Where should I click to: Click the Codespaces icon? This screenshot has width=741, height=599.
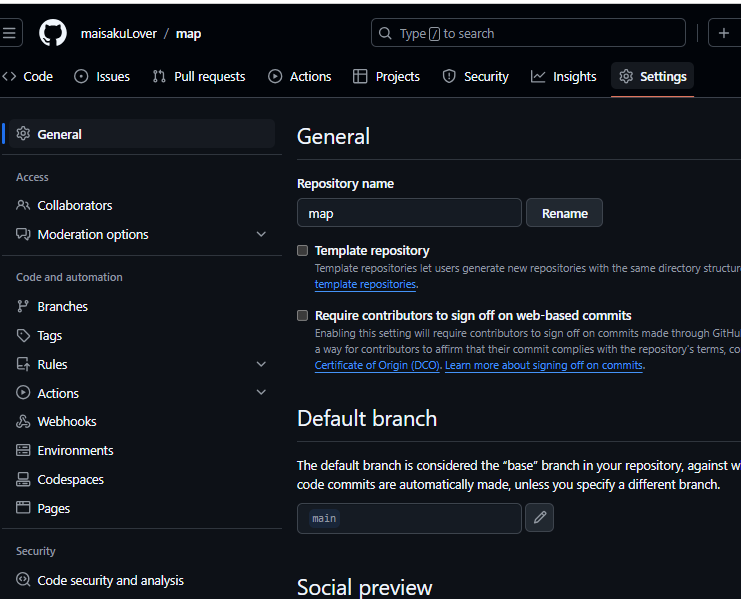click(23, 479)
